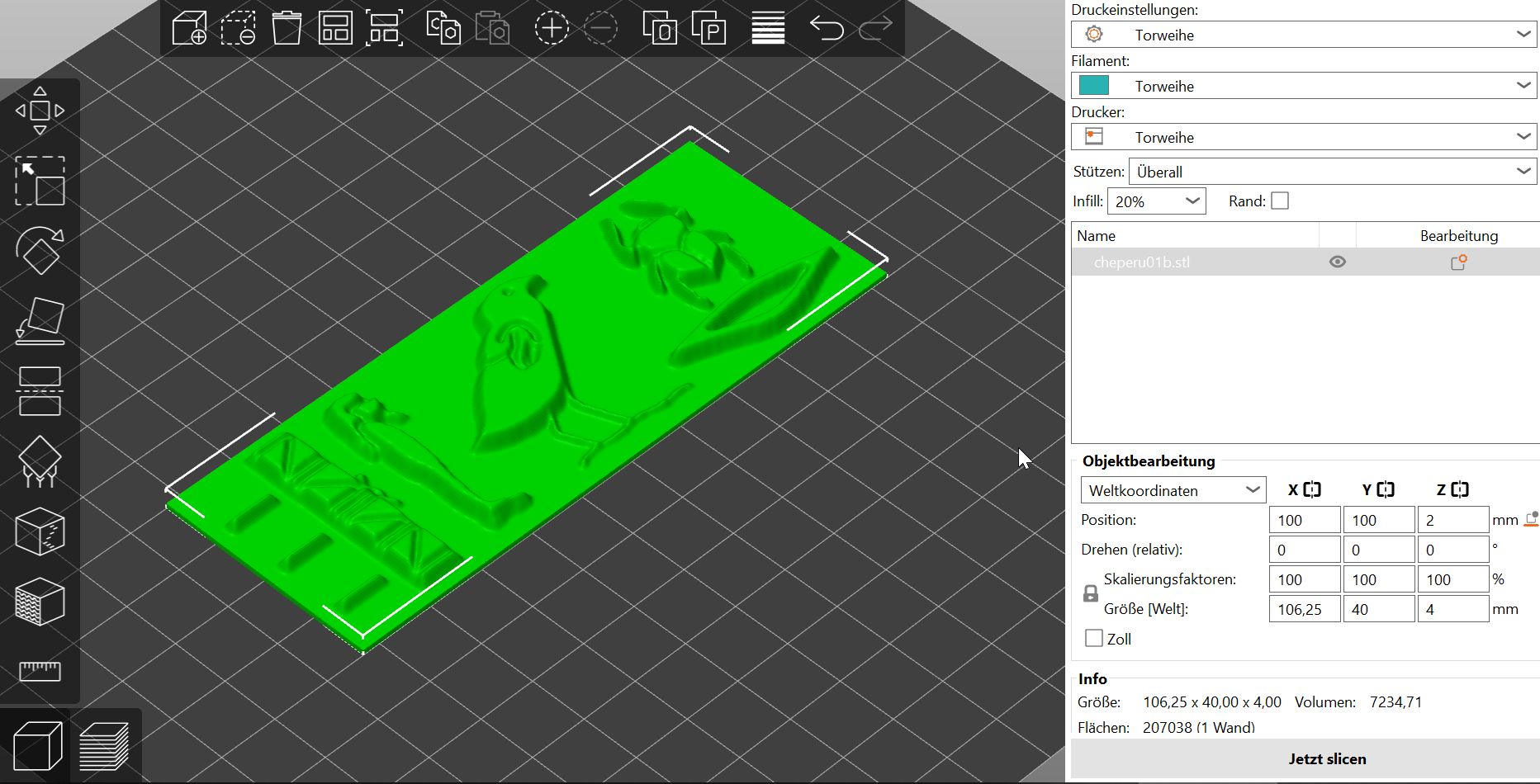Click the Drehen Z rotation field
The image size is (1540, 784).
[1453, 550]
